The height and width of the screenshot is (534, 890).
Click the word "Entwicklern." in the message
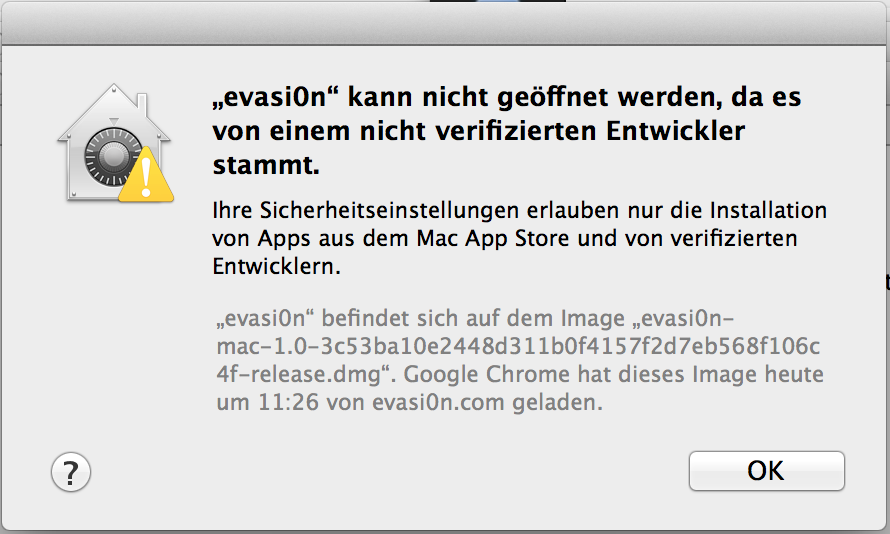tap(276, 268)
